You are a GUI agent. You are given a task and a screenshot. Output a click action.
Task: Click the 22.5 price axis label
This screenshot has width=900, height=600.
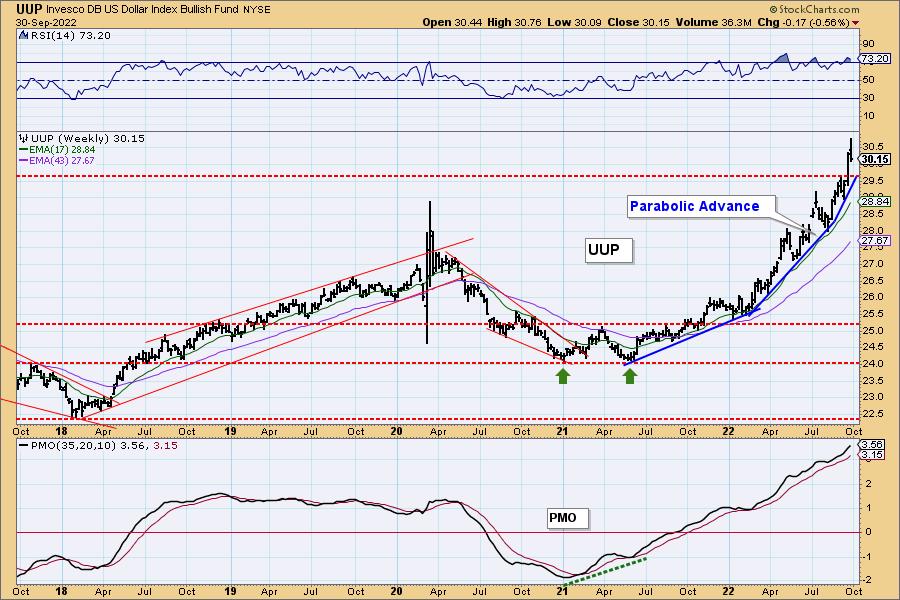872,413
